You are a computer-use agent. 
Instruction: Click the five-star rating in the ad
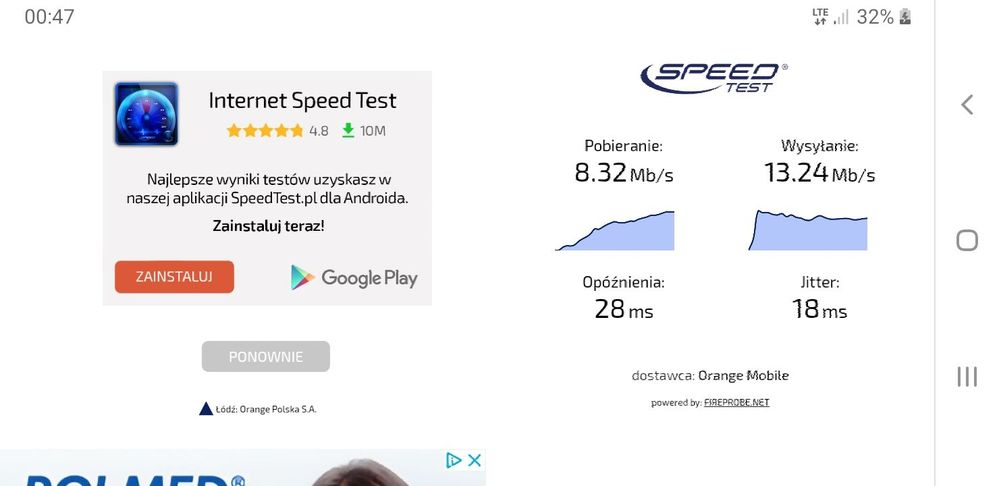(265, 130)
